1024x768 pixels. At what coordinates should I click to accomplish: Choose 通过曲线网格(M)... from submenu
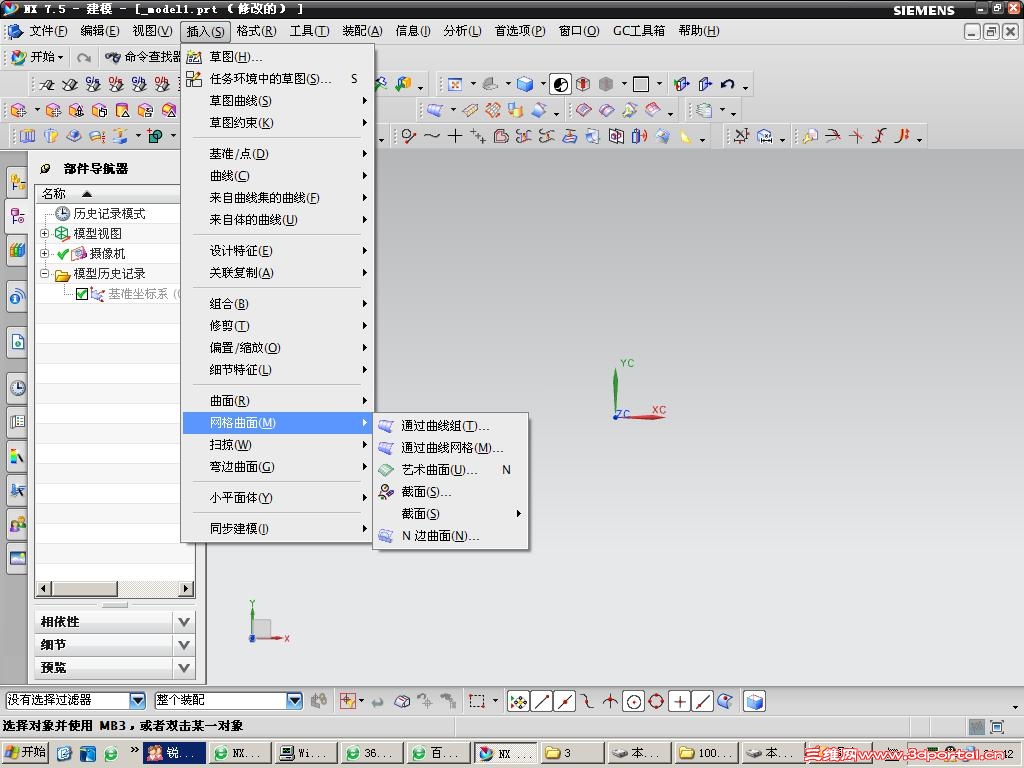[451, 448]
